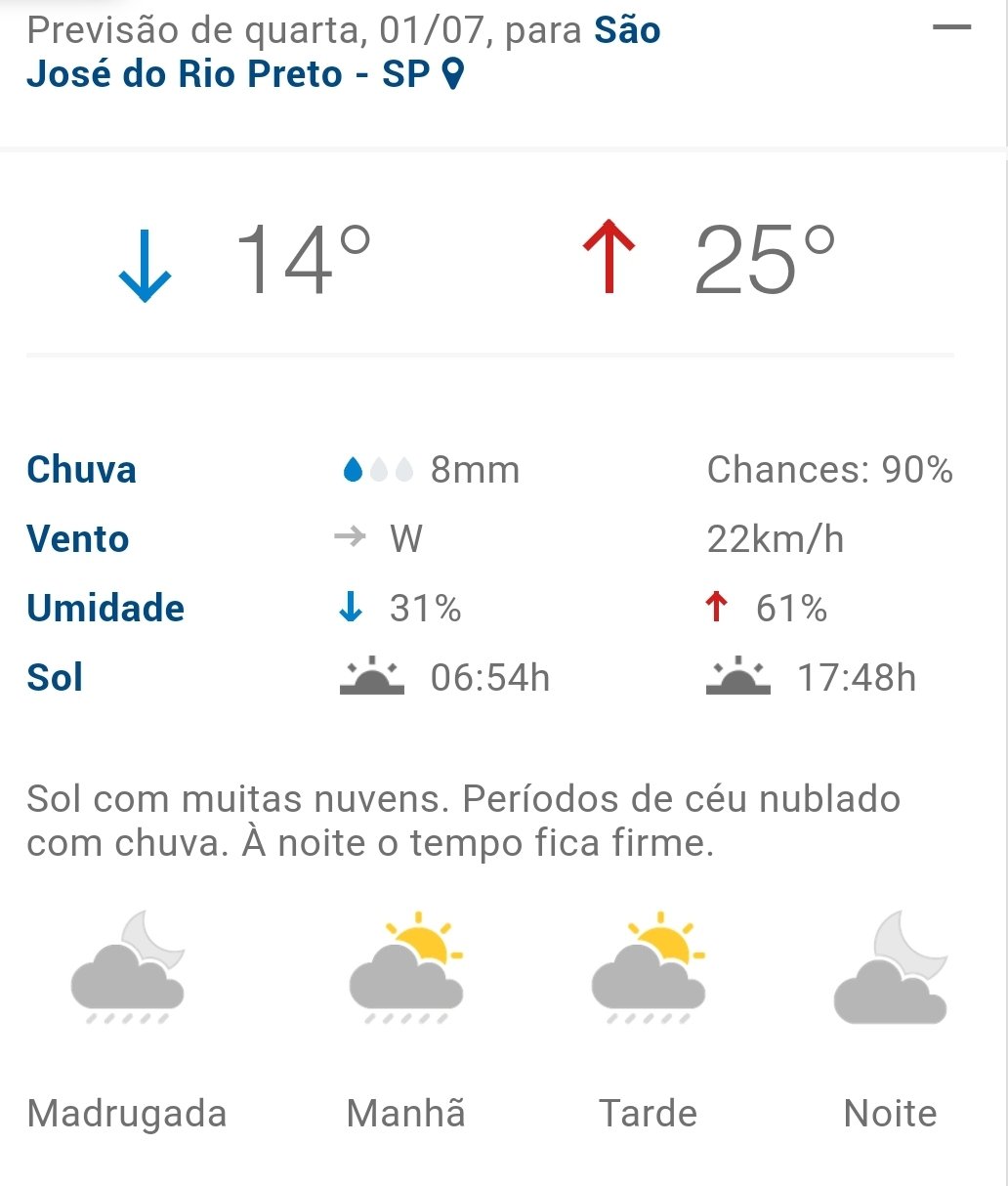This screenshot has height=1186, width=1008.
Task: Open the Chuva row label
Action: [x=81, y=470]
